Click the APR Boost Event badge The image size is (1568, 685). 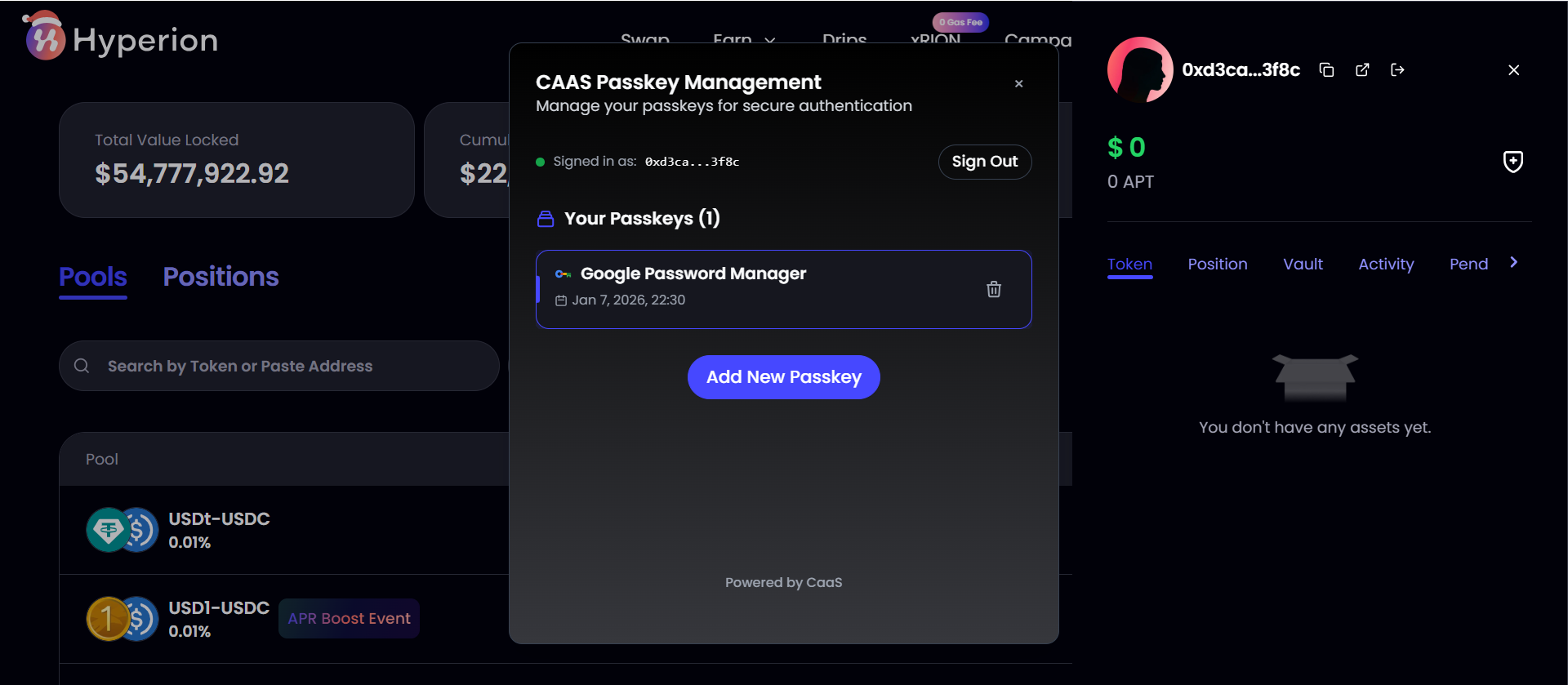coord(349,619)
